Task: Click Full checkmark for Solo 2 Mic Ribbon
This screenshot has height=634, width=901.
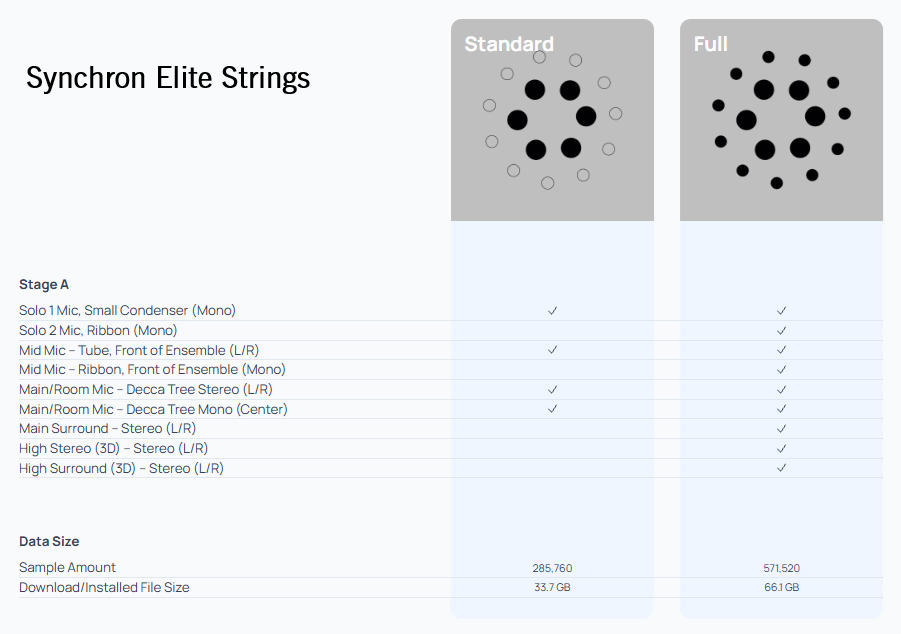Action: (x=781, y=330)
